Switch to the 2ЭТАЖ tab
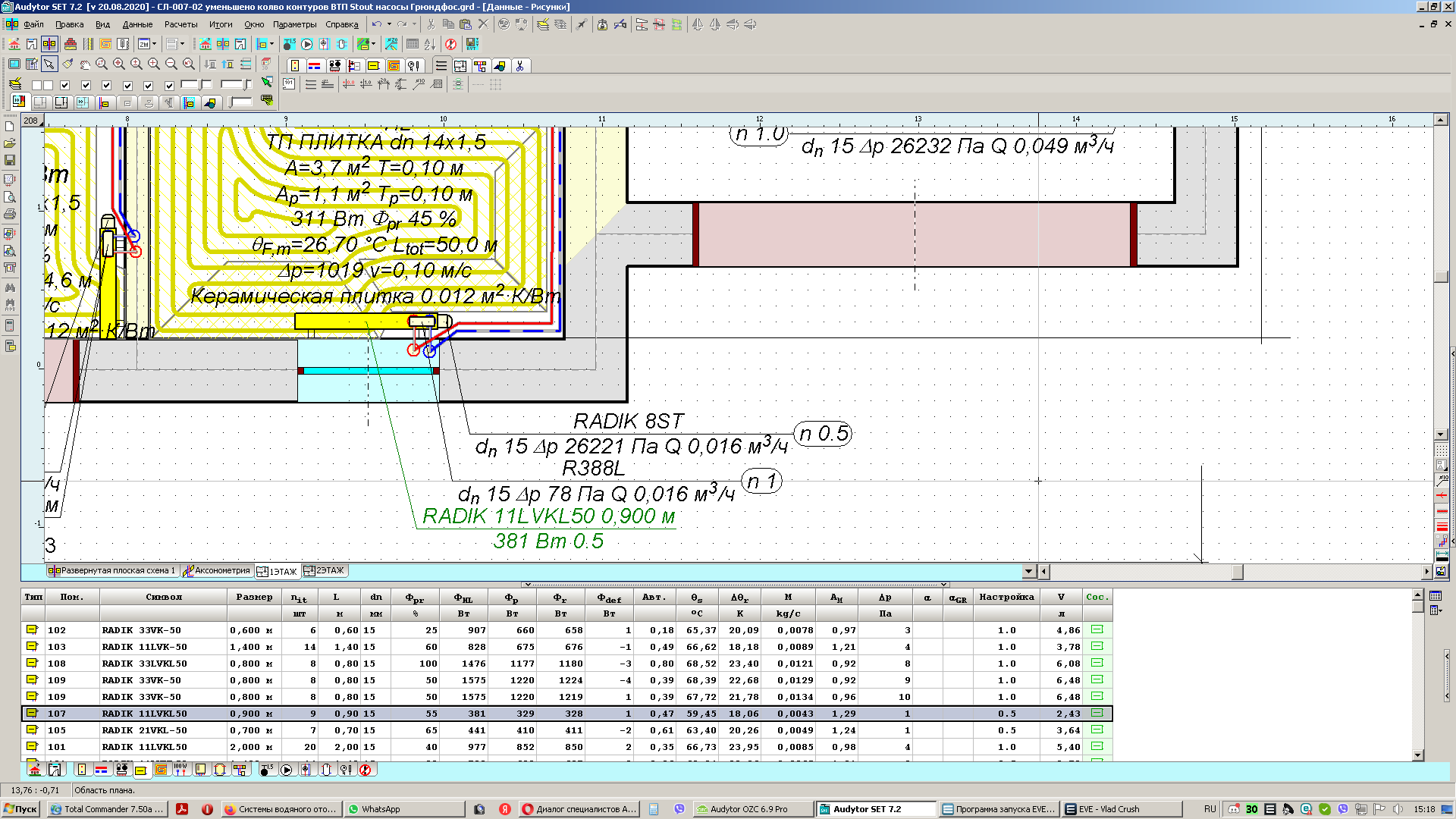 [325, 571]
